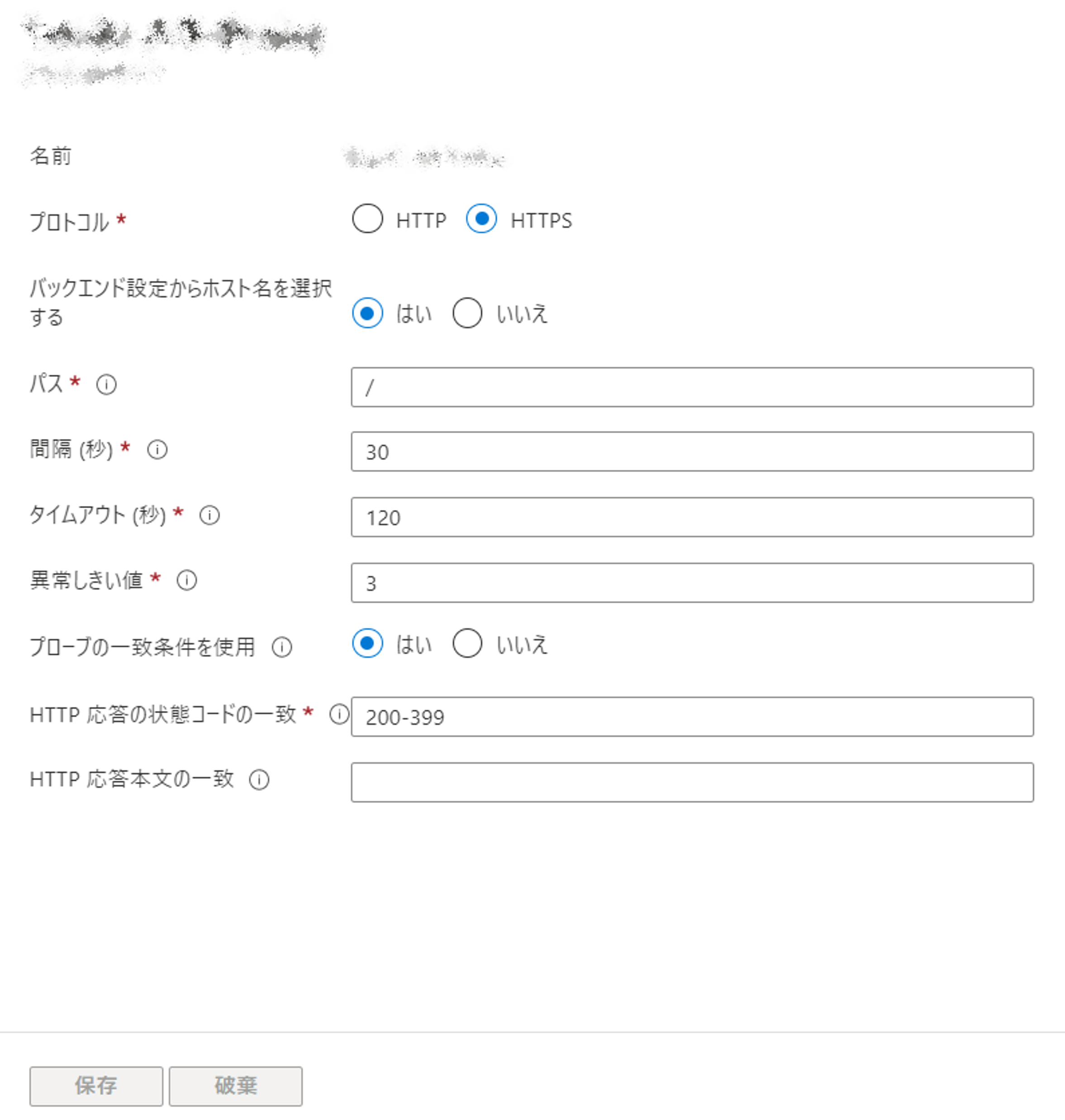The height and width of the screenshot is (1120, 1065).
Task: Select はい for プローブの一致条件を使用
Action: (x=368, y=643)
